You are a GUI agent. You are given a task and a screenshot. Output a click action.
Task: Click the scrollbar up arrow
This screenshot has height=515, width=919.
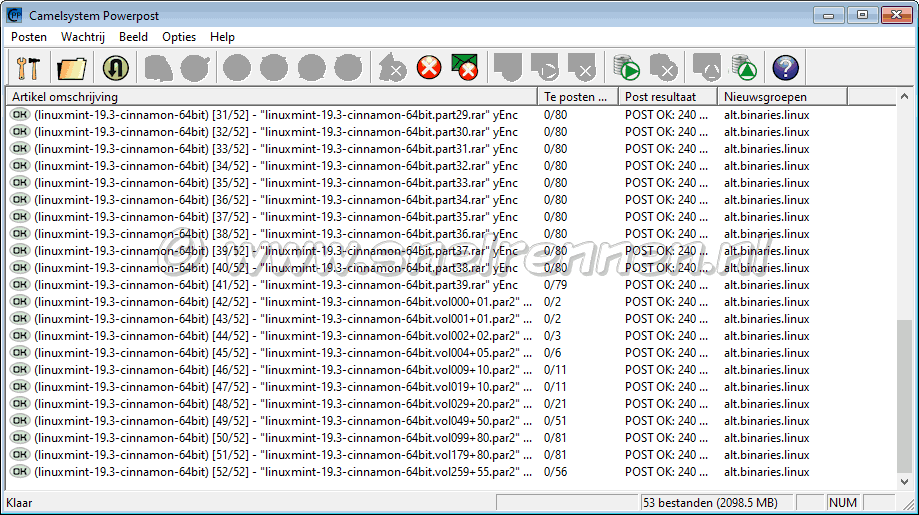pyautogui.click(x=904, y=96)
